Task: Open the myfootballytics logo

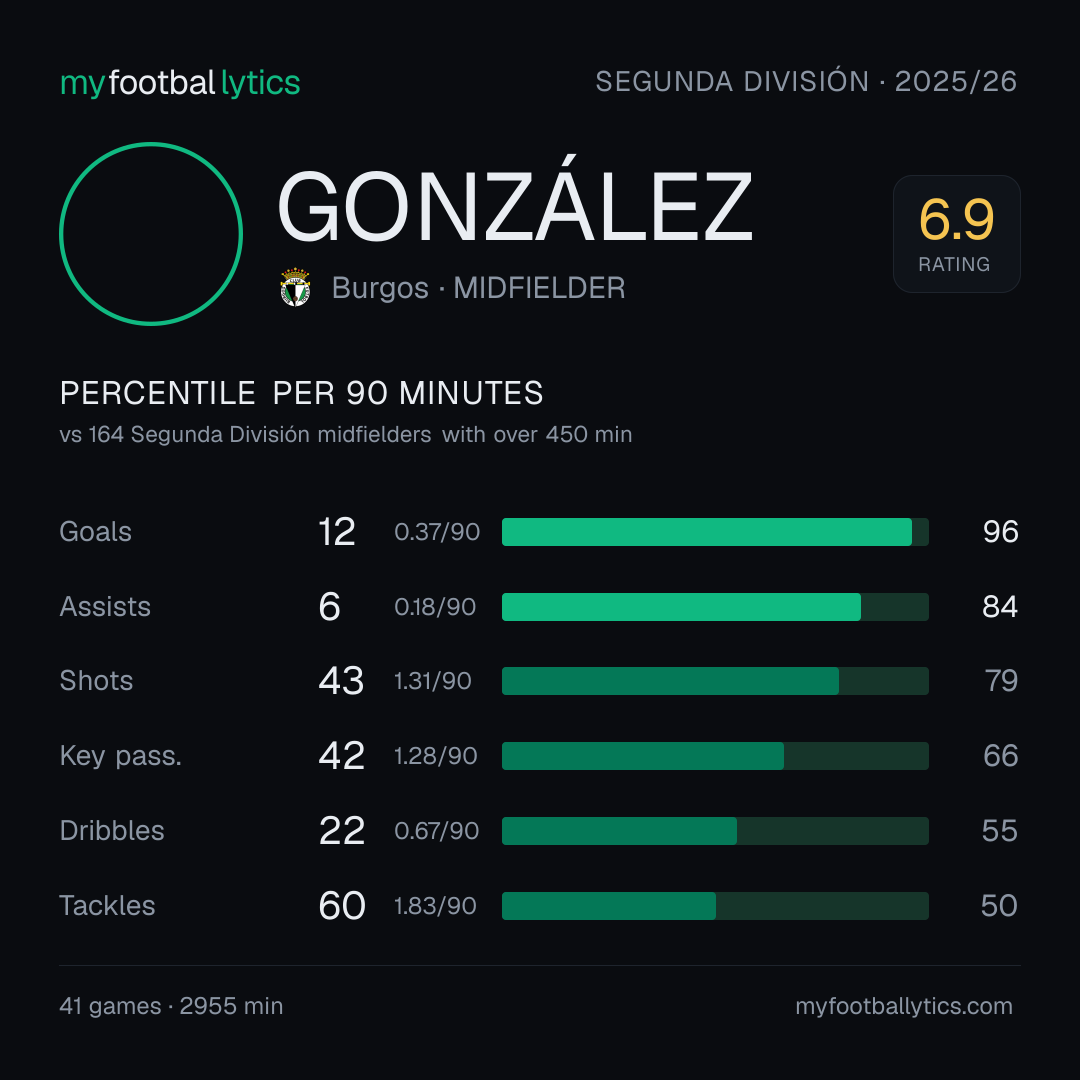Action: coord(180,83)
